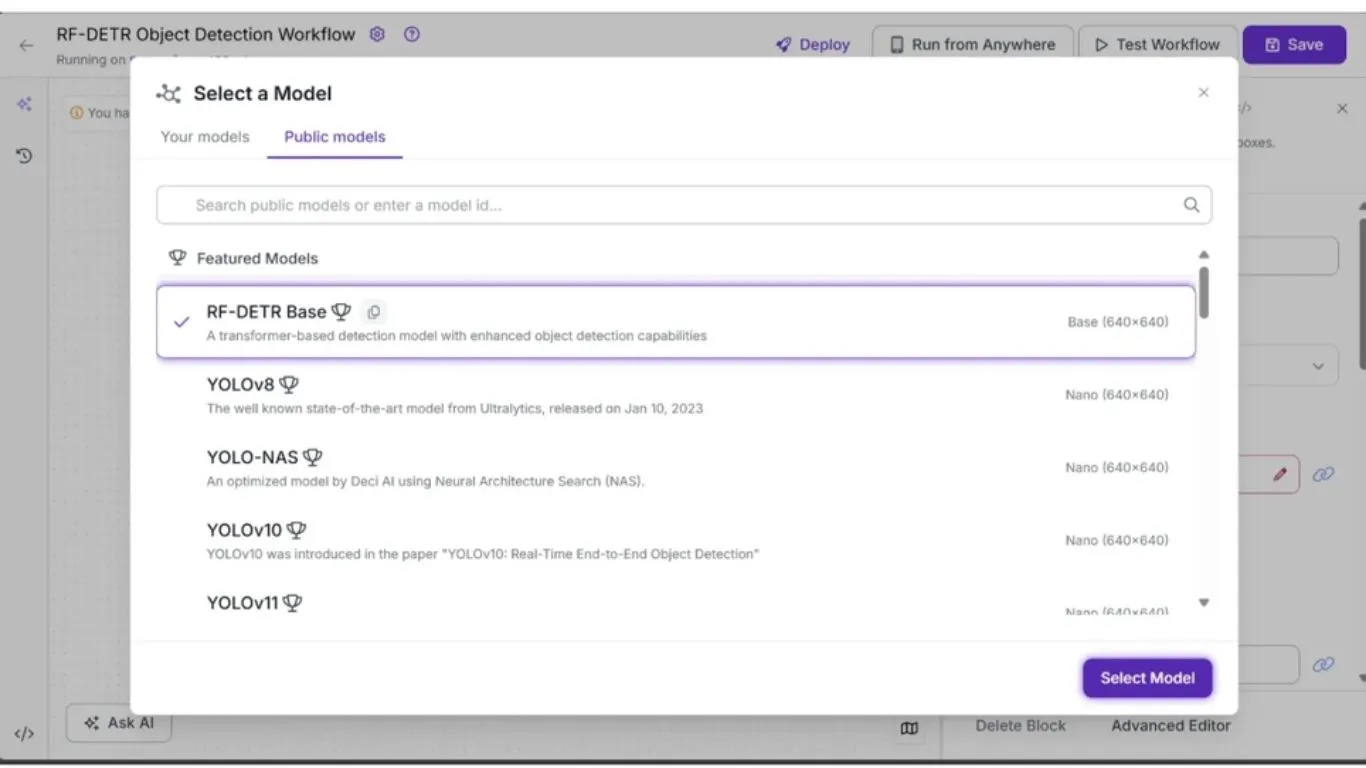Close the block configuration side panel

pos(1342,108)
